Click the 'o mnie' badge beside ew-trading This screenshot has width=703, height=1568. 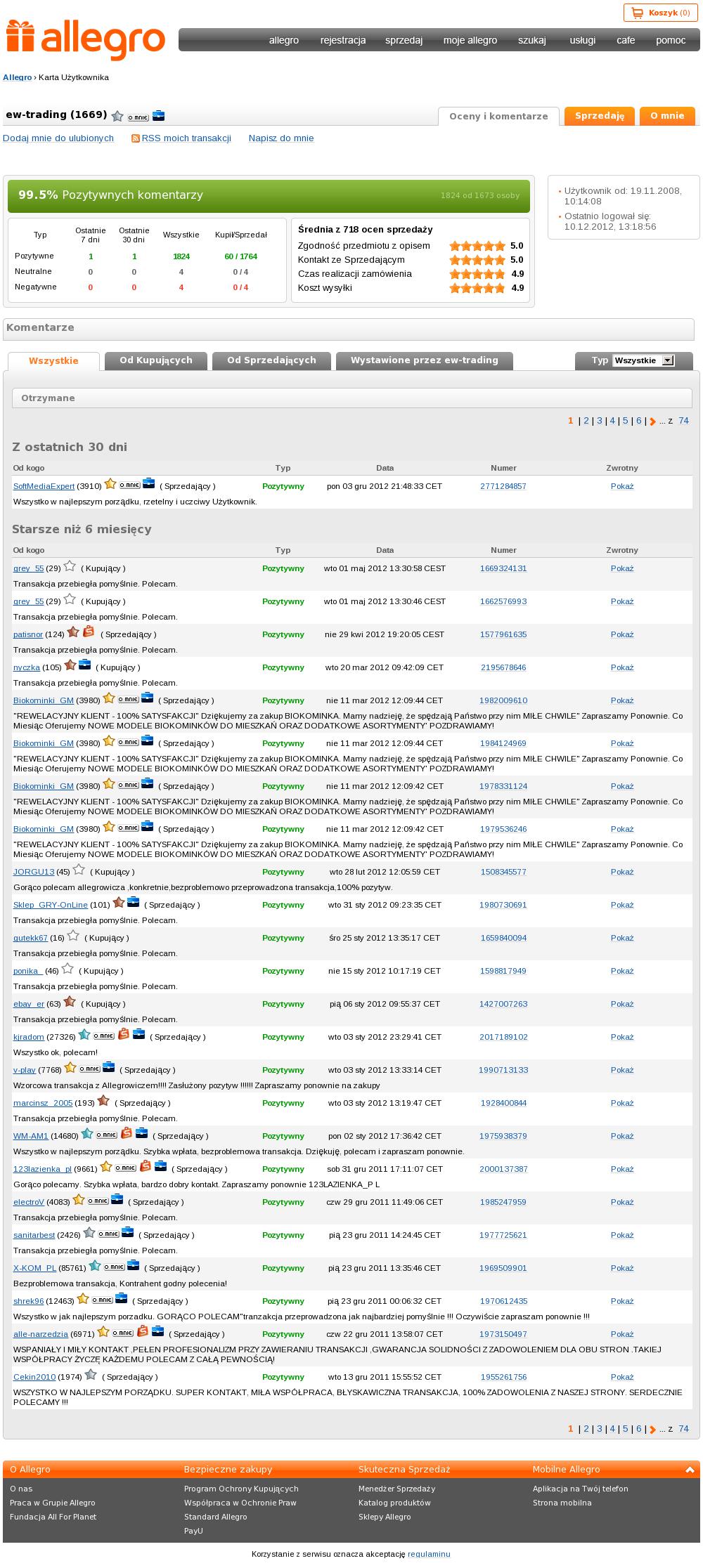pyautogui.click(x=138, y=117)
